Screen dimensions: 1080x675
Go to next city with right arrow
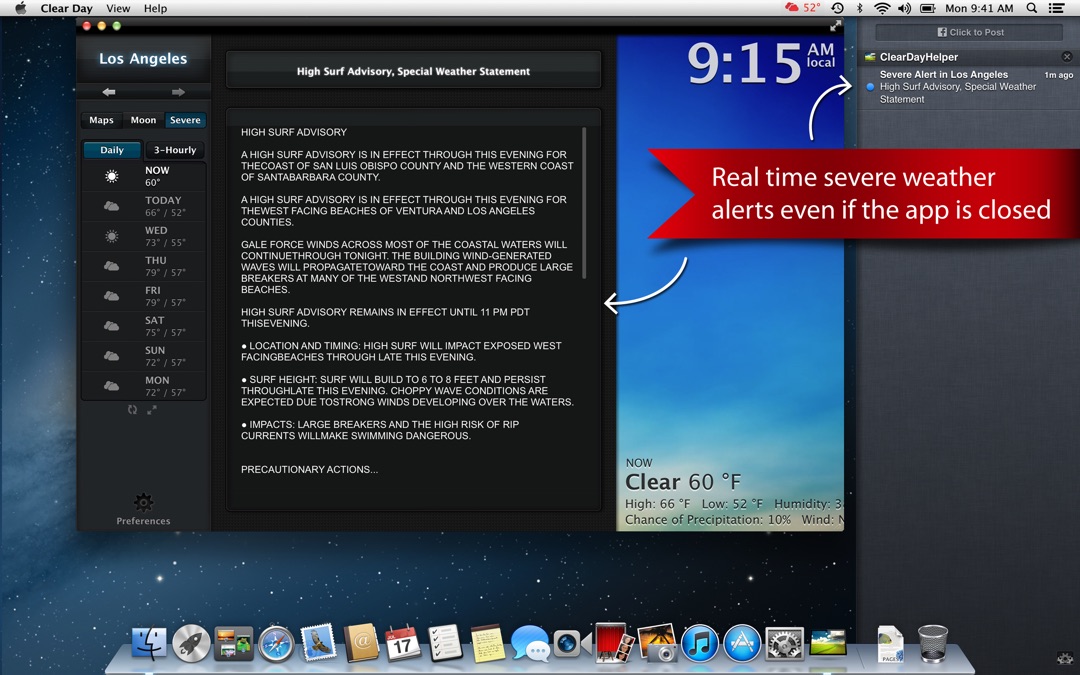pos(178,92)
